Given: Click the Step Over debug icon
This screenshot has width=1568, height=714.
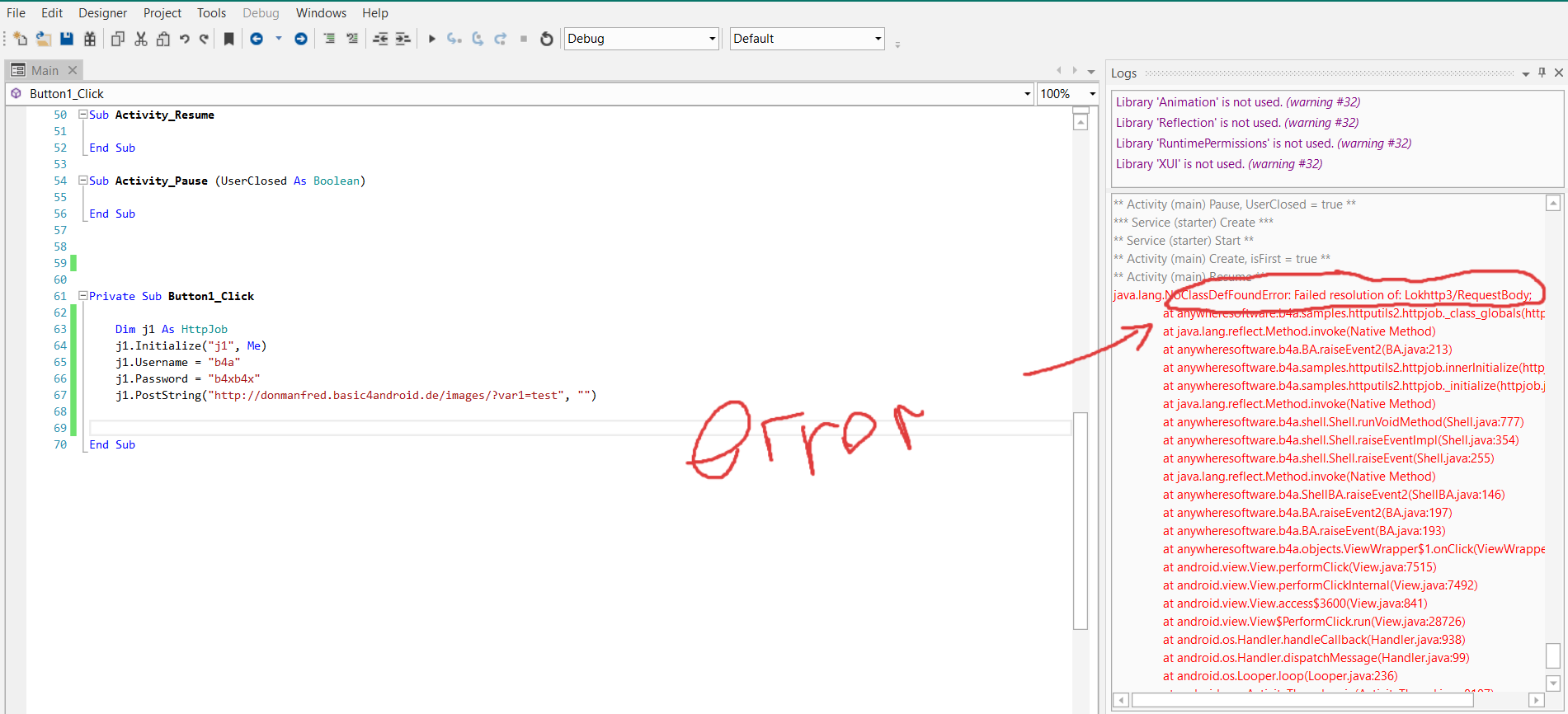Looking at the screenshot, I should click(x=478, y=39).
